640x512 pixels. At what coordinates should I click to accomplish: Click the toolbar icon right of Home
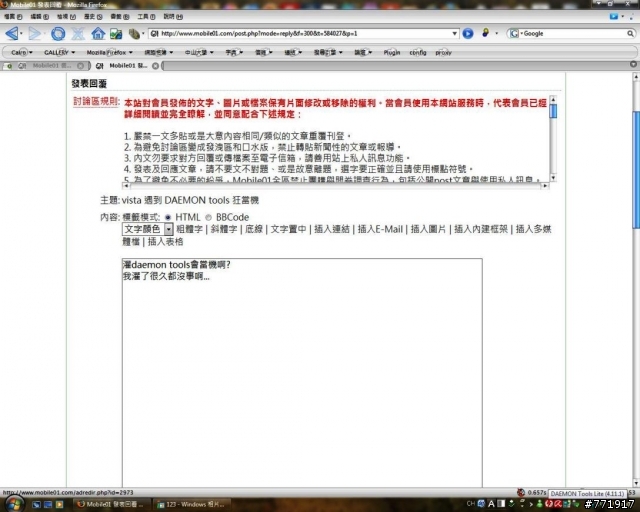pyautogui.click(x=116, y=33)
